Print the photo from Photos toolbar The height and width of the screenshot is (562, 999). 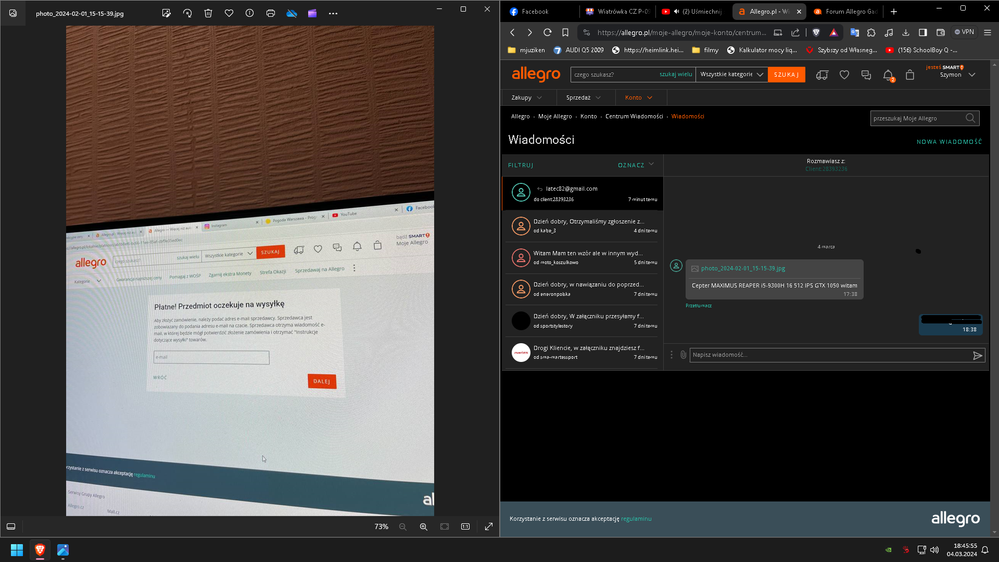click(x=271, y=13)
